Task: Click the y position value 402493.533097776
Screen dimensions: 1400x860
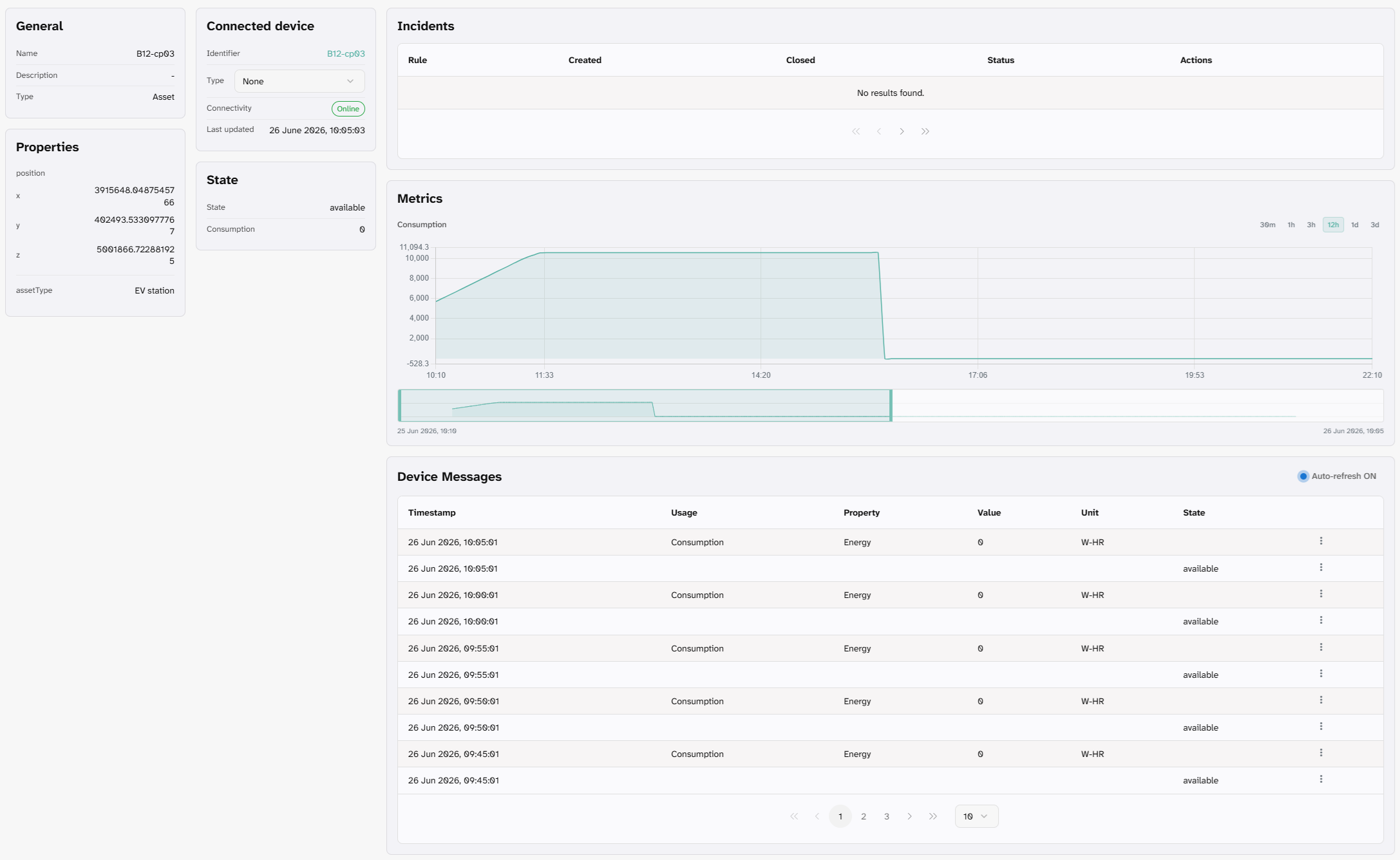Action: [135, 225]
